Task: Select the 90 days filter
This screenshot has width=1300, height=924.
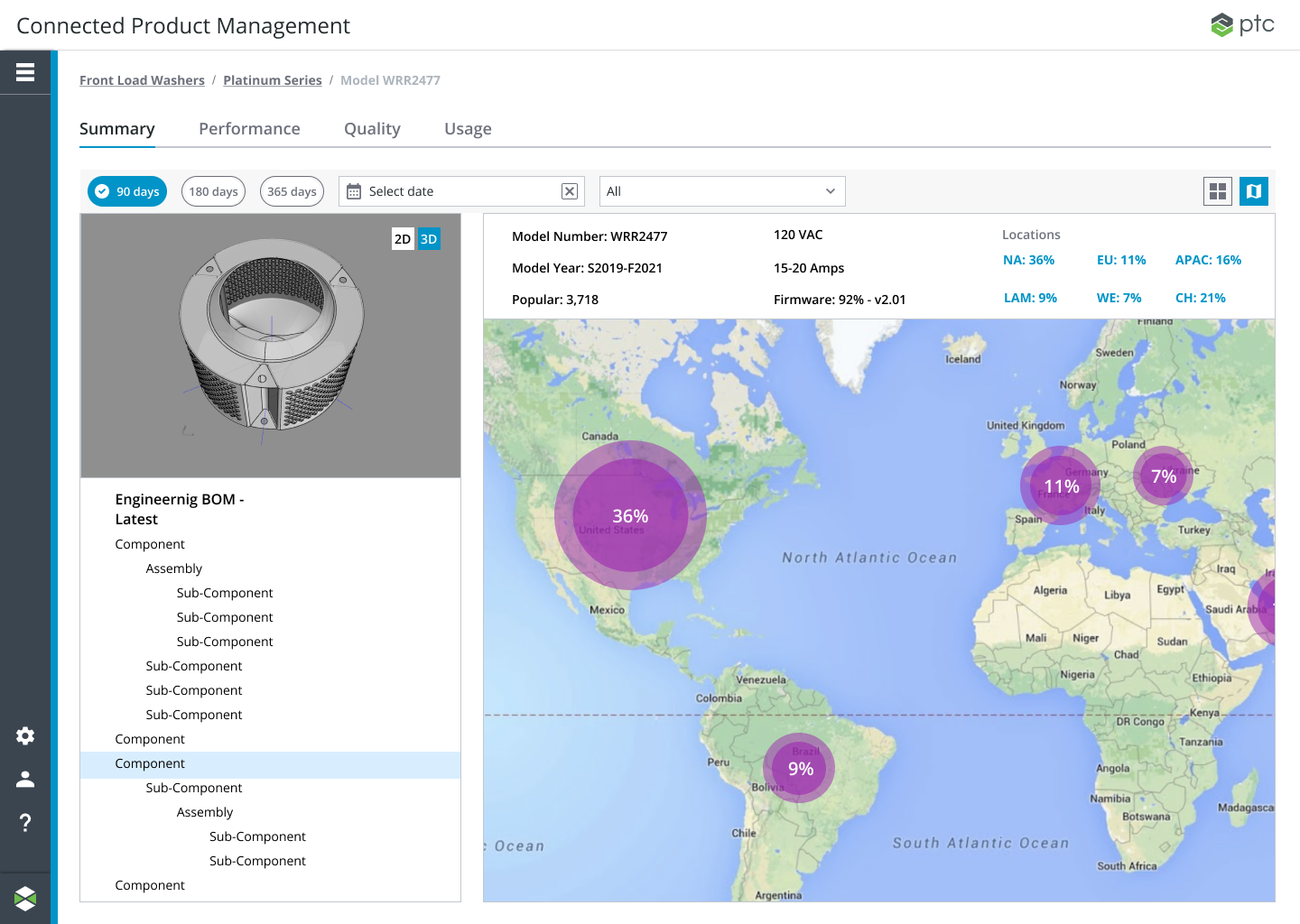Action: pyautogui.click(x=127, y=191)
